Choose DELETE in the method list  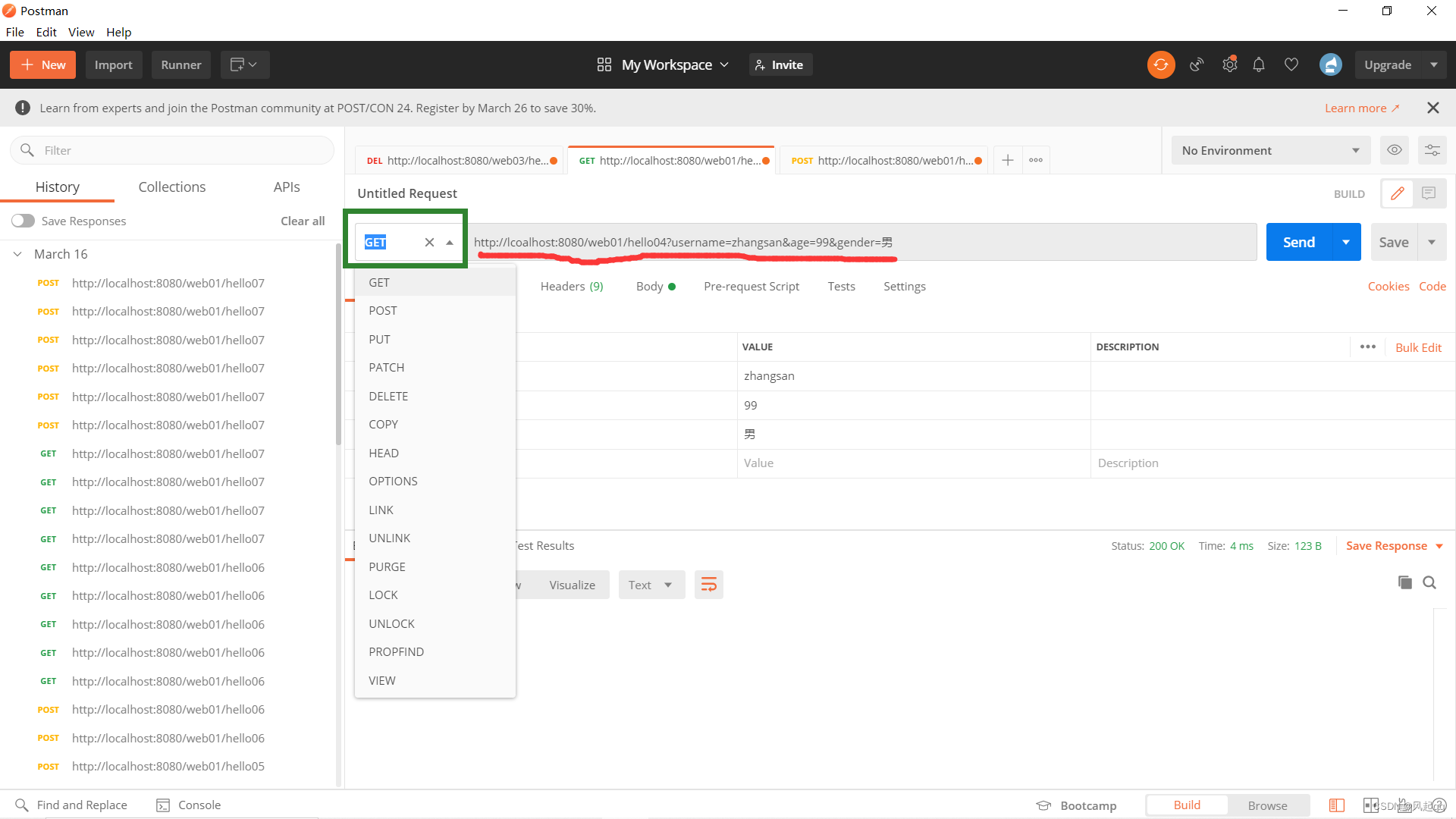(x=435, y=396)
